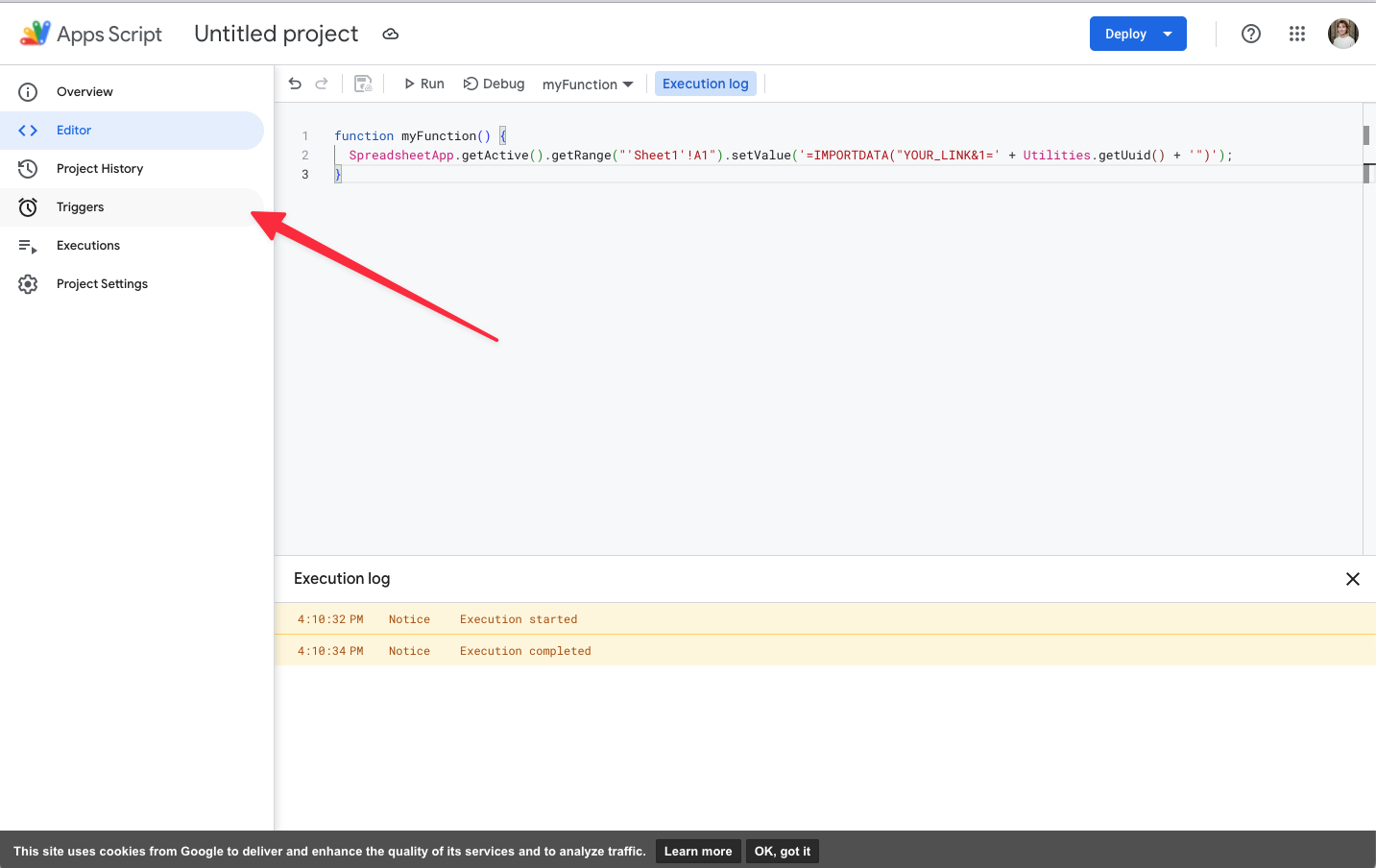This screenshot has height=868, width=1376.
Task: Run the script with Run button
Action: tap(423, 84)
